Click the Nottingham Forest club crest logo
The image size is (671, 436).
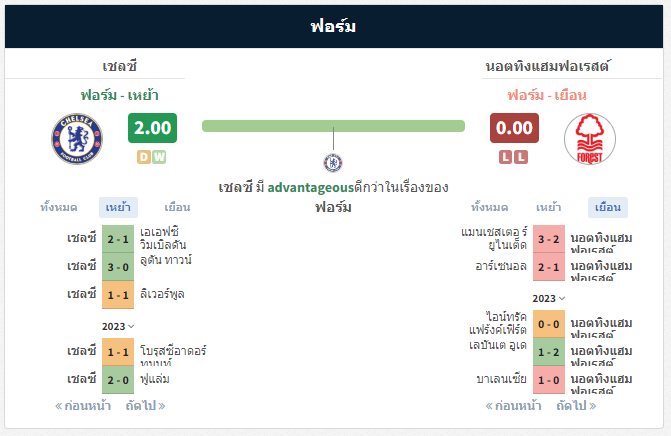[590, 139]
